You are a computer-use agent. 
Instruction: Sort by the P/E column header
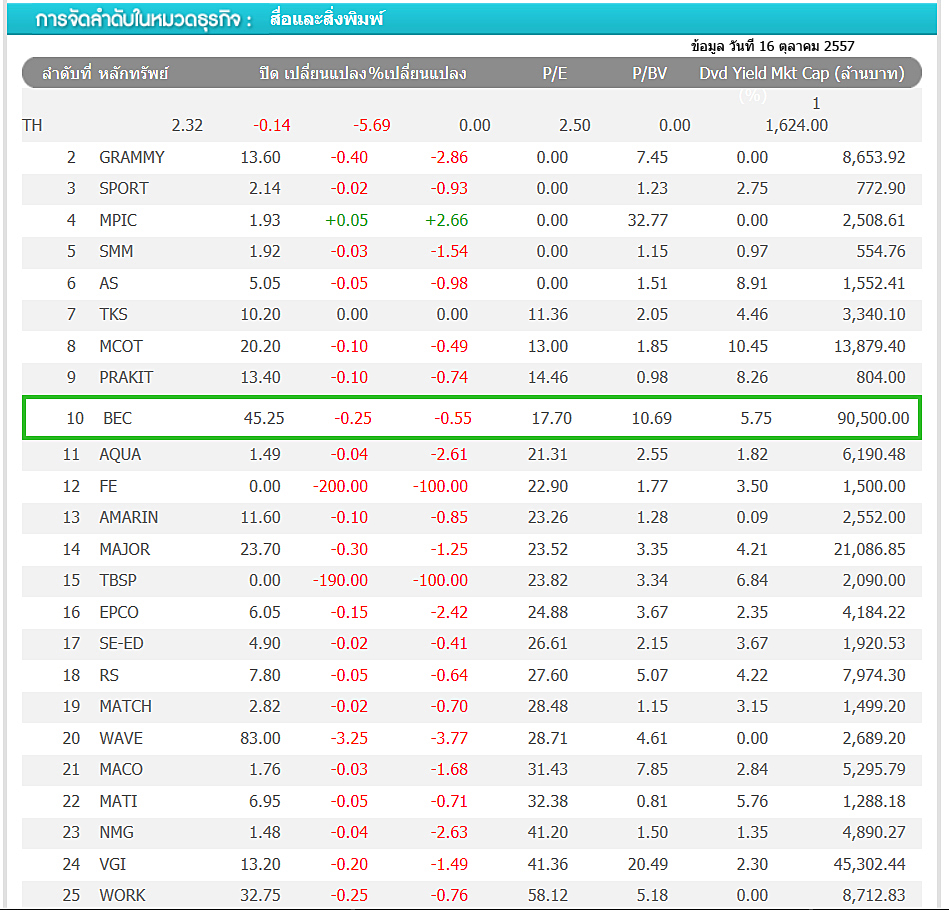(555, 73)
